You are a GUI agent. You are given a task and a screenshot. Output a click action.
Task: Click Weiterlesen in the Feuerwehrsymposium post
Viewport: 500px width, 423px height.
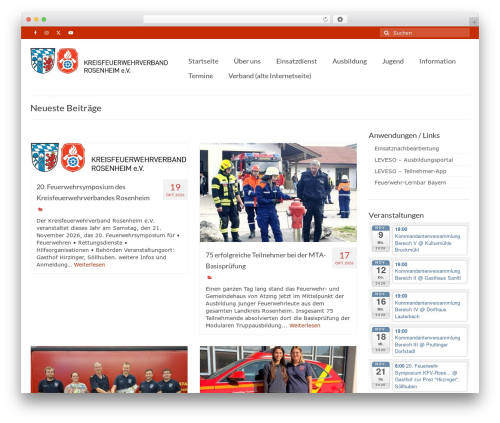tap(89, 265)
